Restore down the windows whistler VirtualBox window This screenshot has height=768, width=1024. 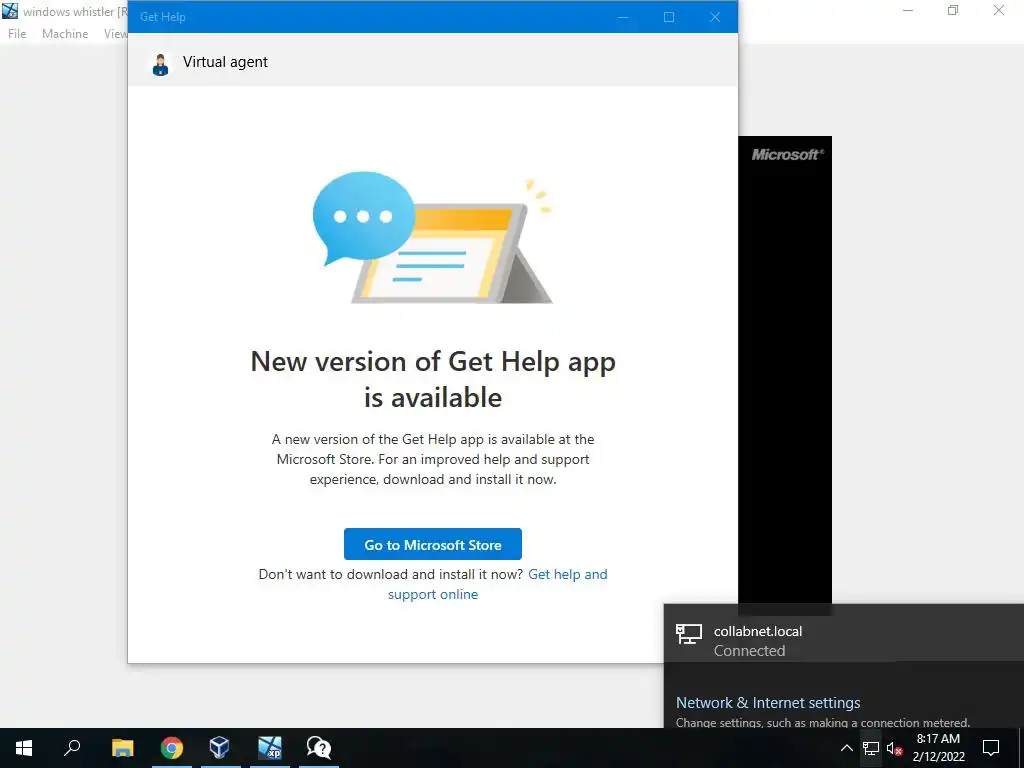coord(953,10)
